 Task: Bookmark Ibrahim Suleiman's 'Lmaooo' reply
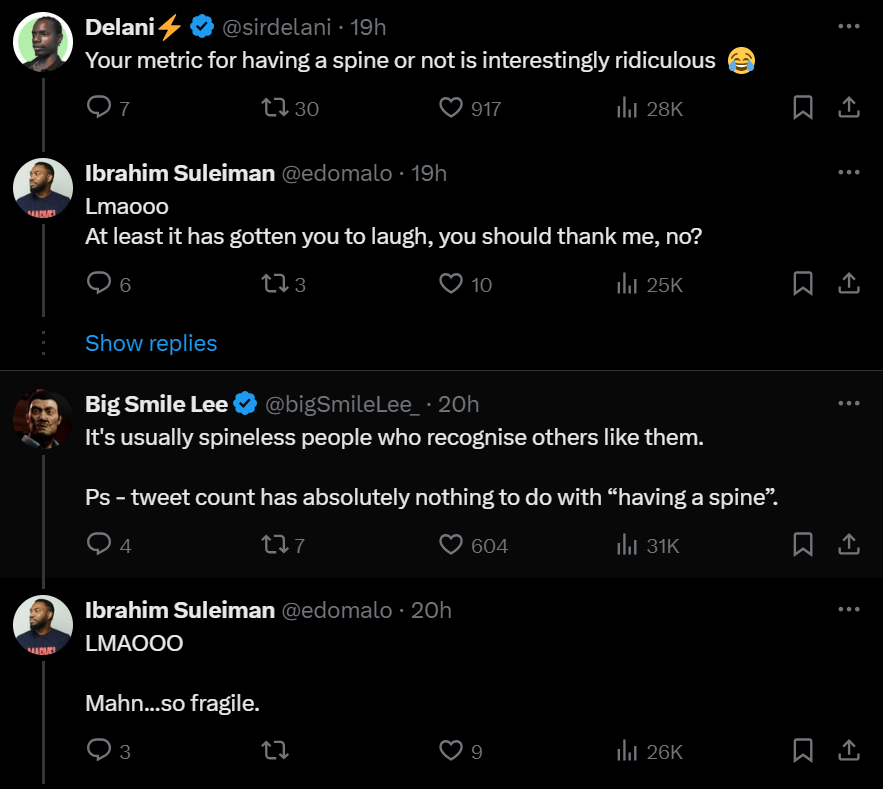pyautogui.click(x=802, y=284)
